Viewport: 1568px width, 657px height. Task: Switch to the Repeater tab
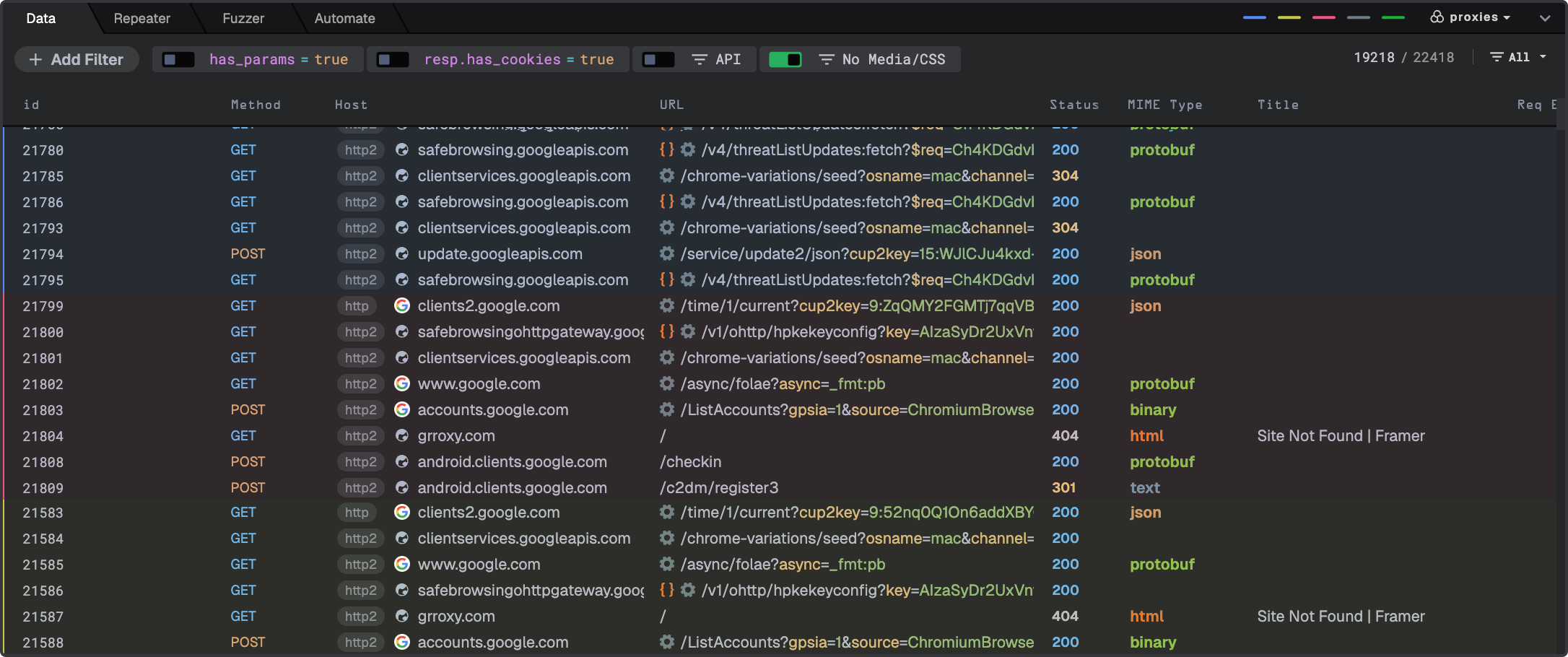(141, 18)
